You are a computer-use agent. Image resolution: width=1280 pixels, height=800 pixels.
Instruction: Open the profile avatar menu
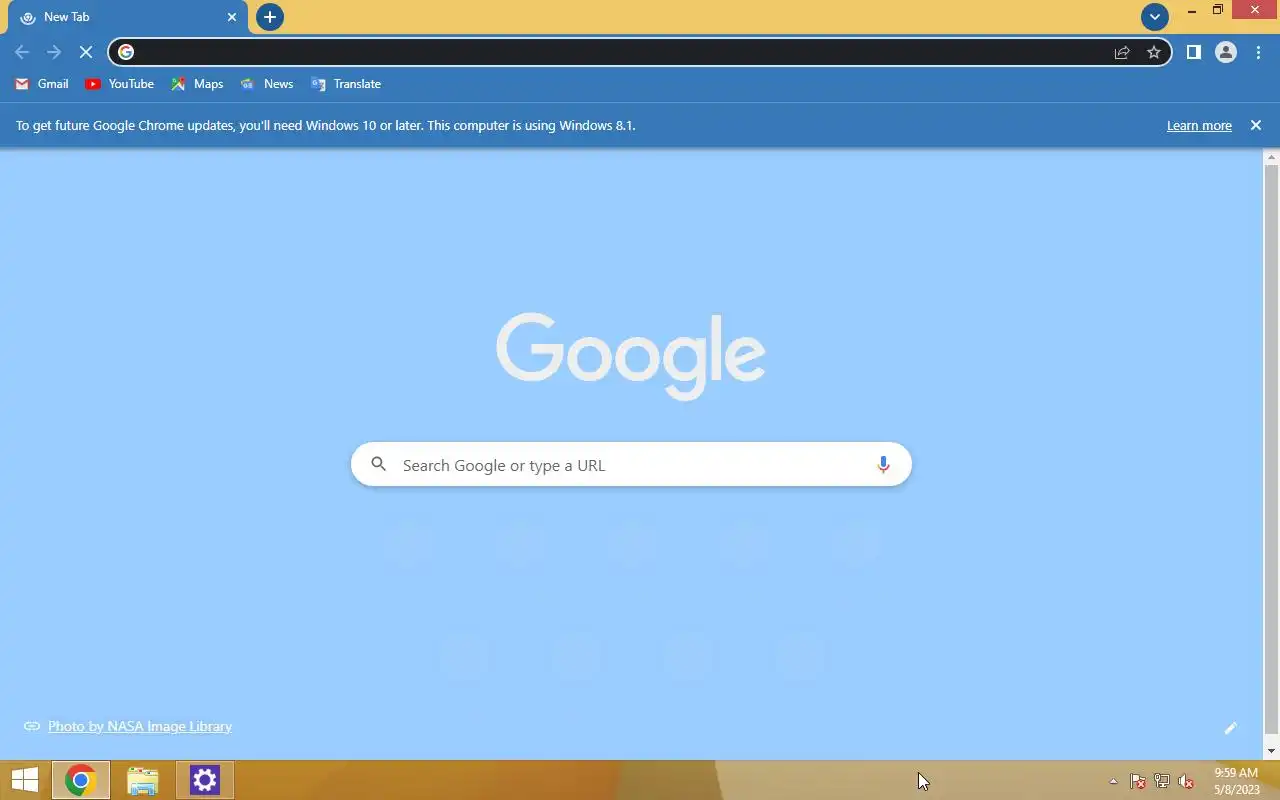[1226, 52]
